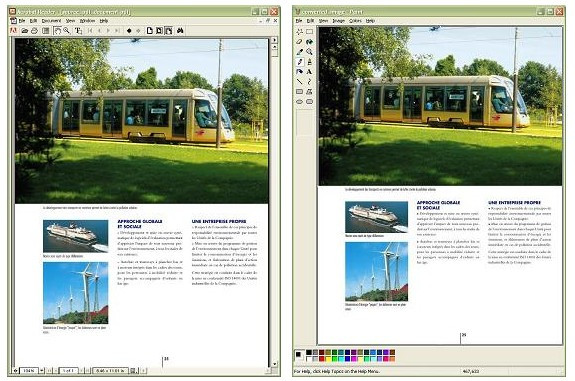Open the File menu in Acrobat Reader
Screen dimensions: 575x381
coord(22,21)
